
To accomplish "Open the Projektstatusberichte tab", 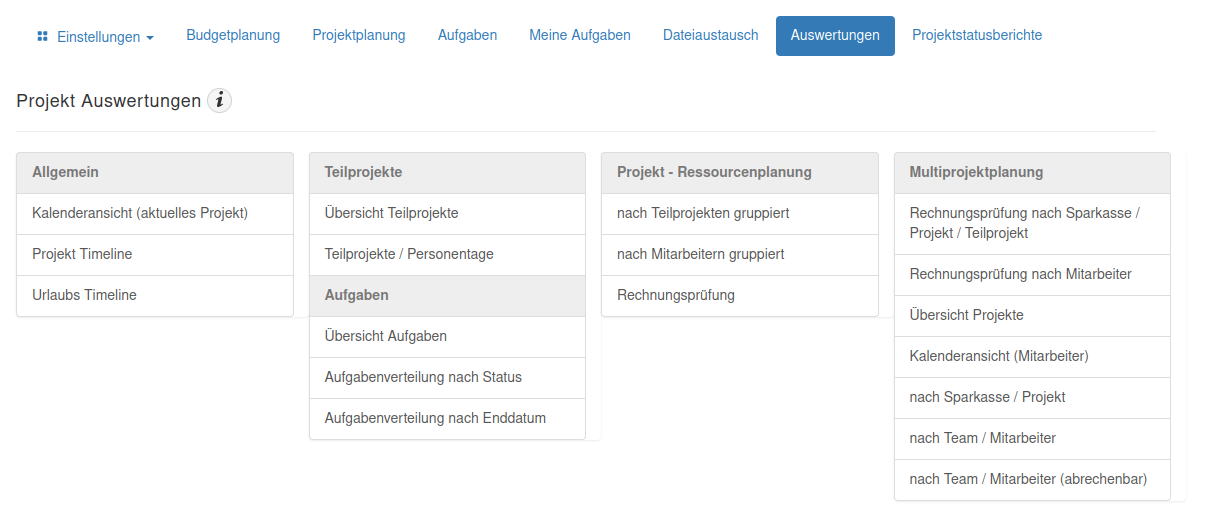I will point(977,35).
